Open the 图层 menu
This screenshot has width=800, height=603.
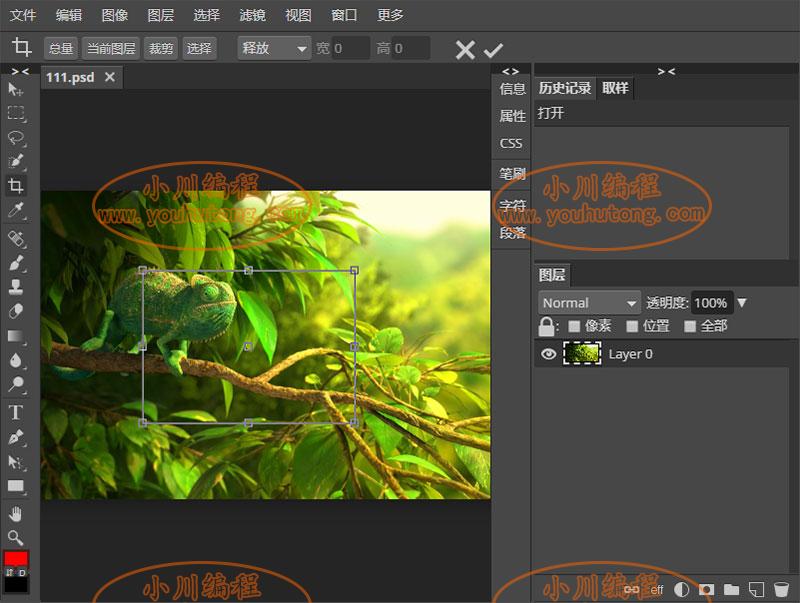click(x=161, y=15)
